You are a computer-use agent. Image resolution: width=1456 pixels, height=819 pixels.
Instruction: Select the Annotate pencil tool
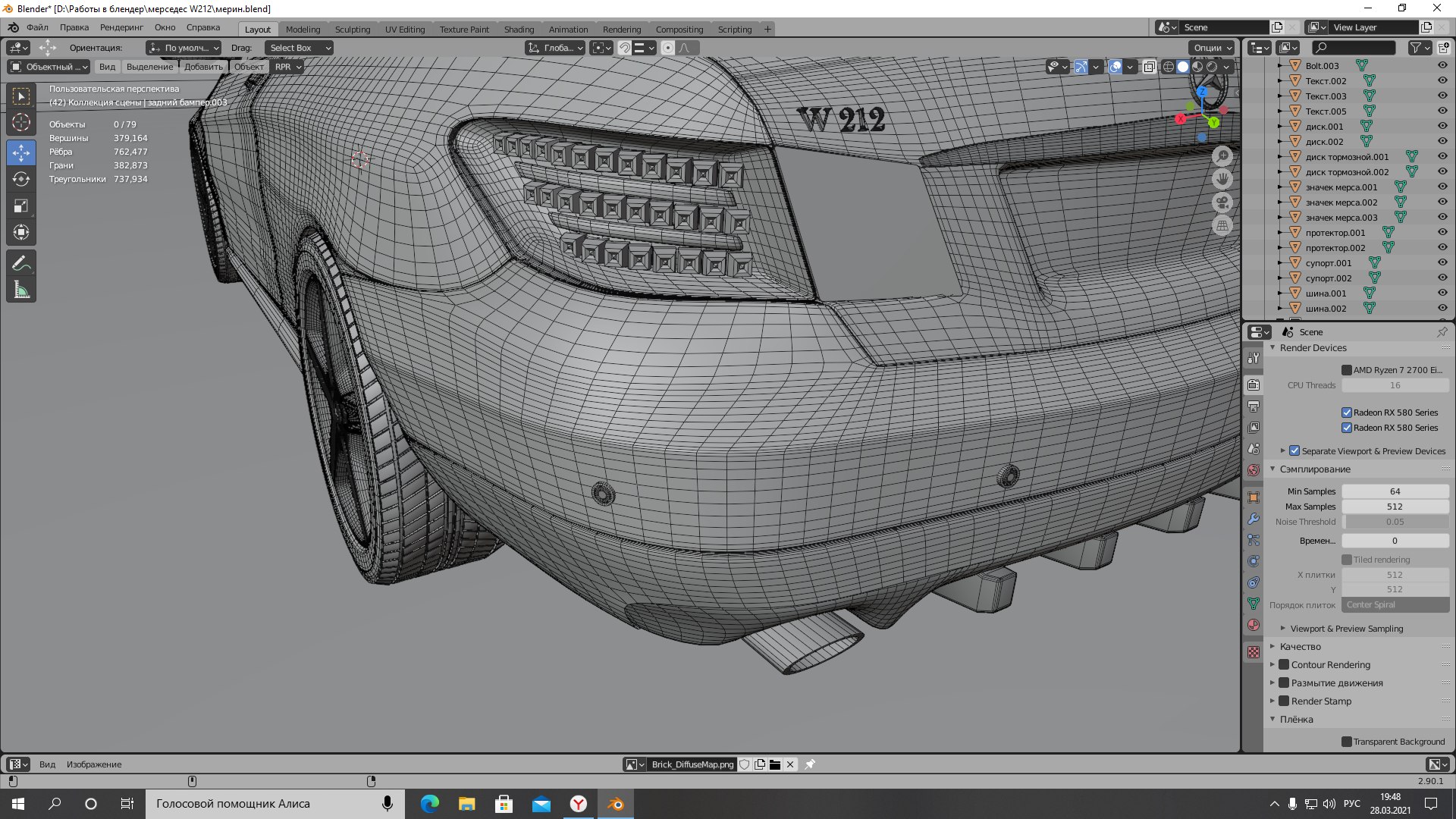tap(21, 263)
